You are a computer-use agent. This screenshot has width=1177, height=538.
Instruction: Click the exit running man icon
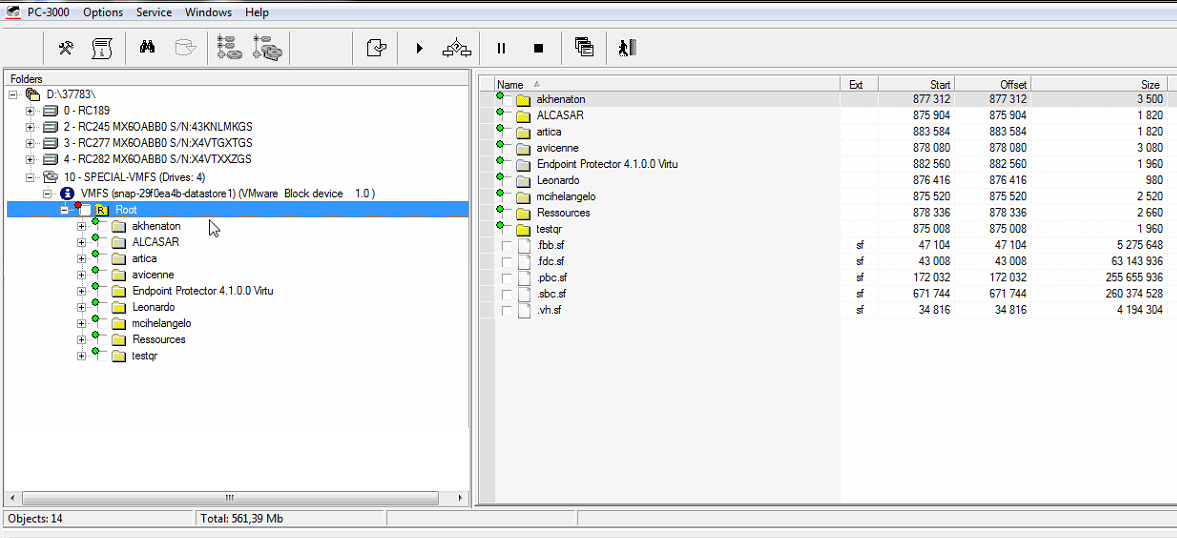tap(627, 48)
